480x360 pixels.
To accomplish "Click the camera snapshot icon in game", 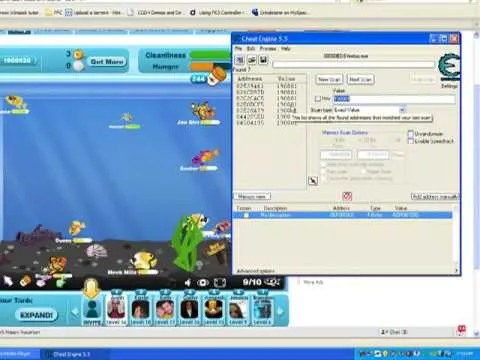I will tap(203, 283).
